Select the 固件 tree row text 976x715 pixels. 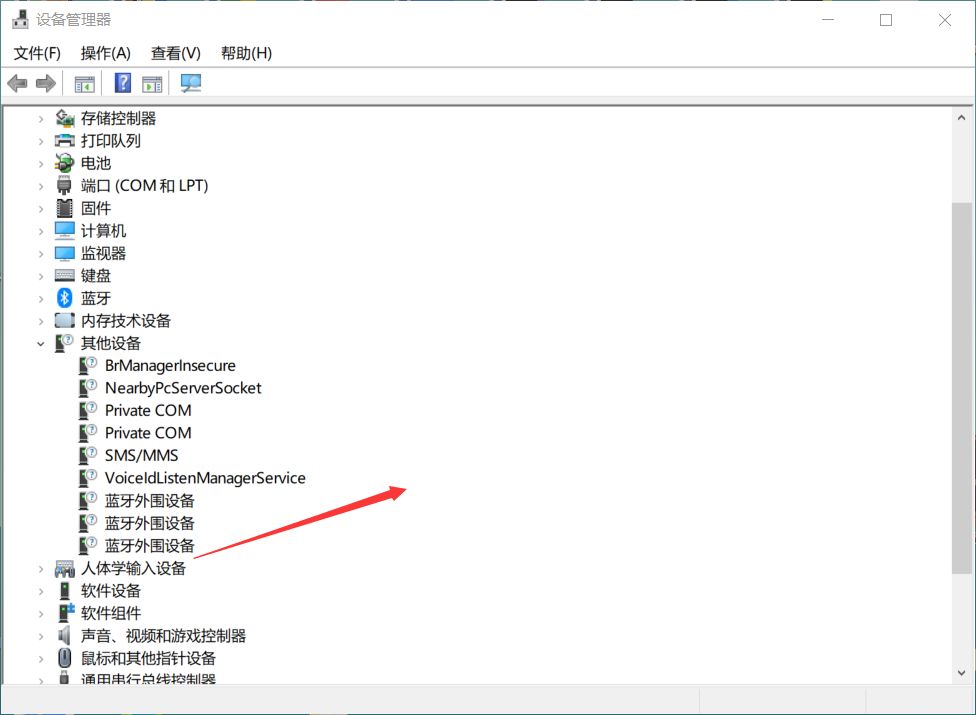click(x=96, y=208)
